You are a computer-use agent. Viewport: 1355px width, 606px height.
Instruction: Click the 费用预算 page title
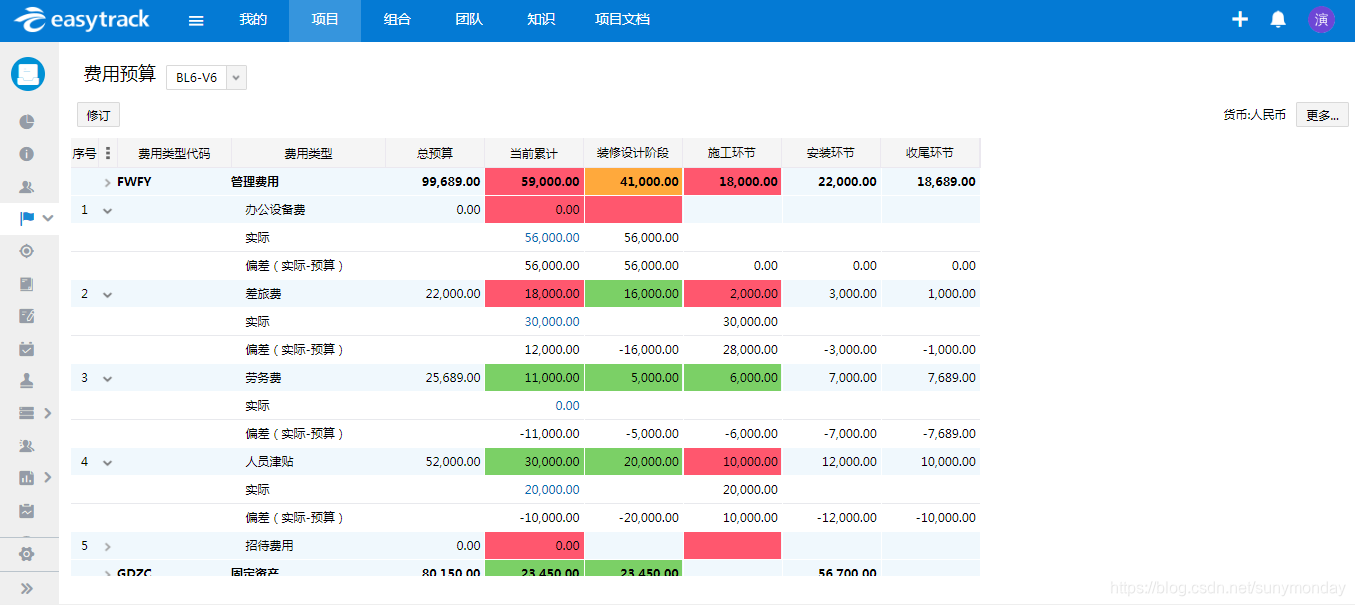tap(119, 74)
